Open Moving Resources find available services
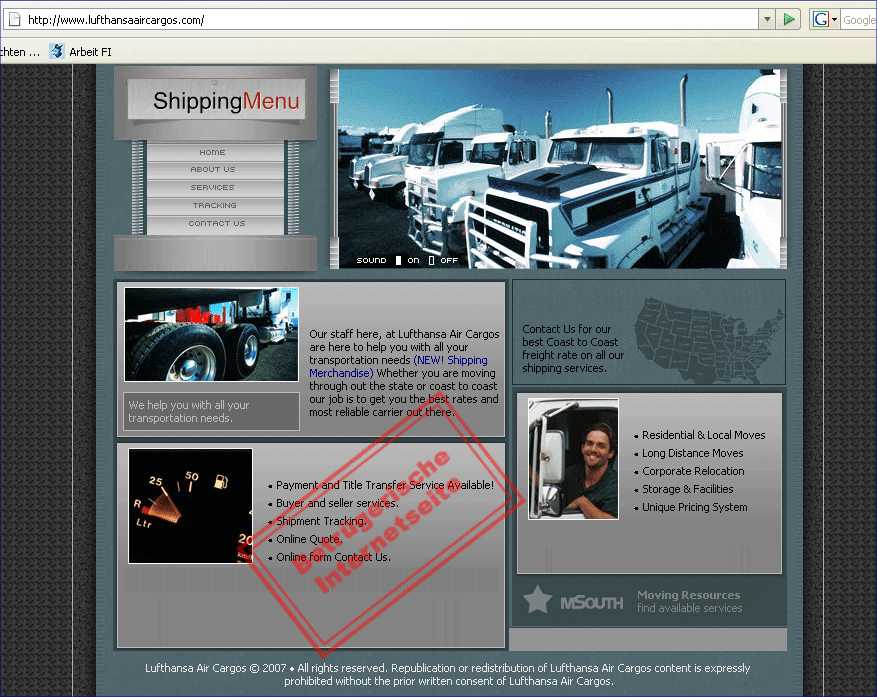The height and width of the screenshot is (697, 877). pyautogui.click(x=689, y=601)
